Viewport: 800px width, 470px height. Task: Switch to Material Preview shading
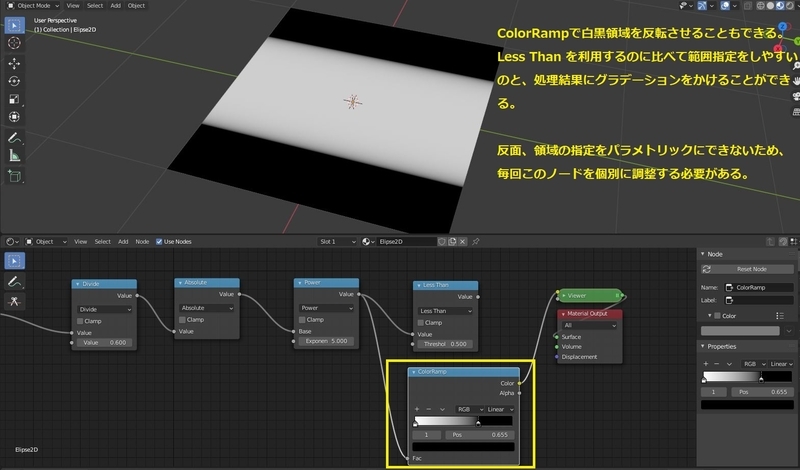point(780,6)
